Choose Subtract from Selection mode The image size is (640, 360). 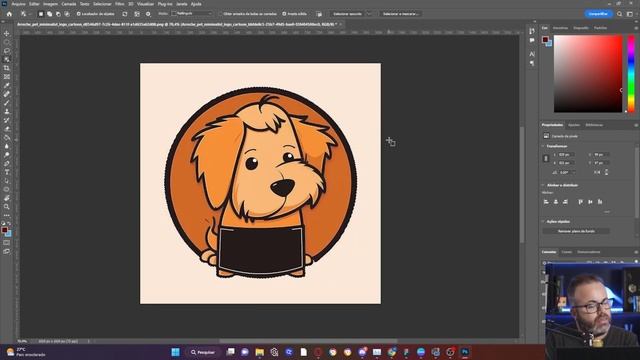(58, 14)
